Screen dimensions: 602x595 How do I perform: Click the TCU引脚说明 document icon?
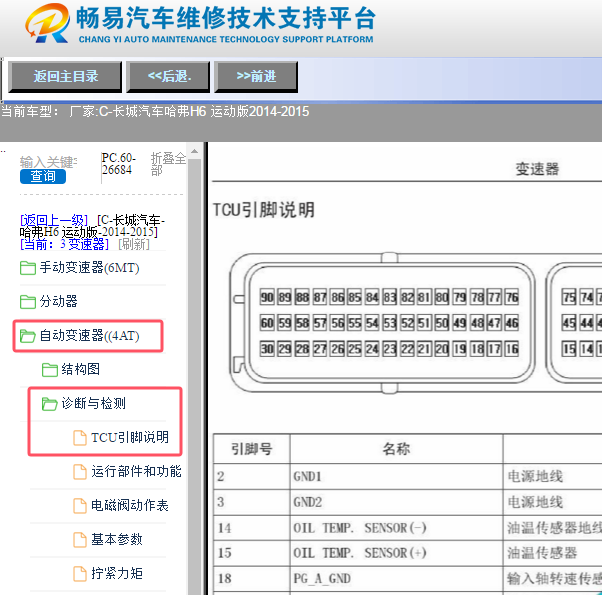[x=80, y=438]
